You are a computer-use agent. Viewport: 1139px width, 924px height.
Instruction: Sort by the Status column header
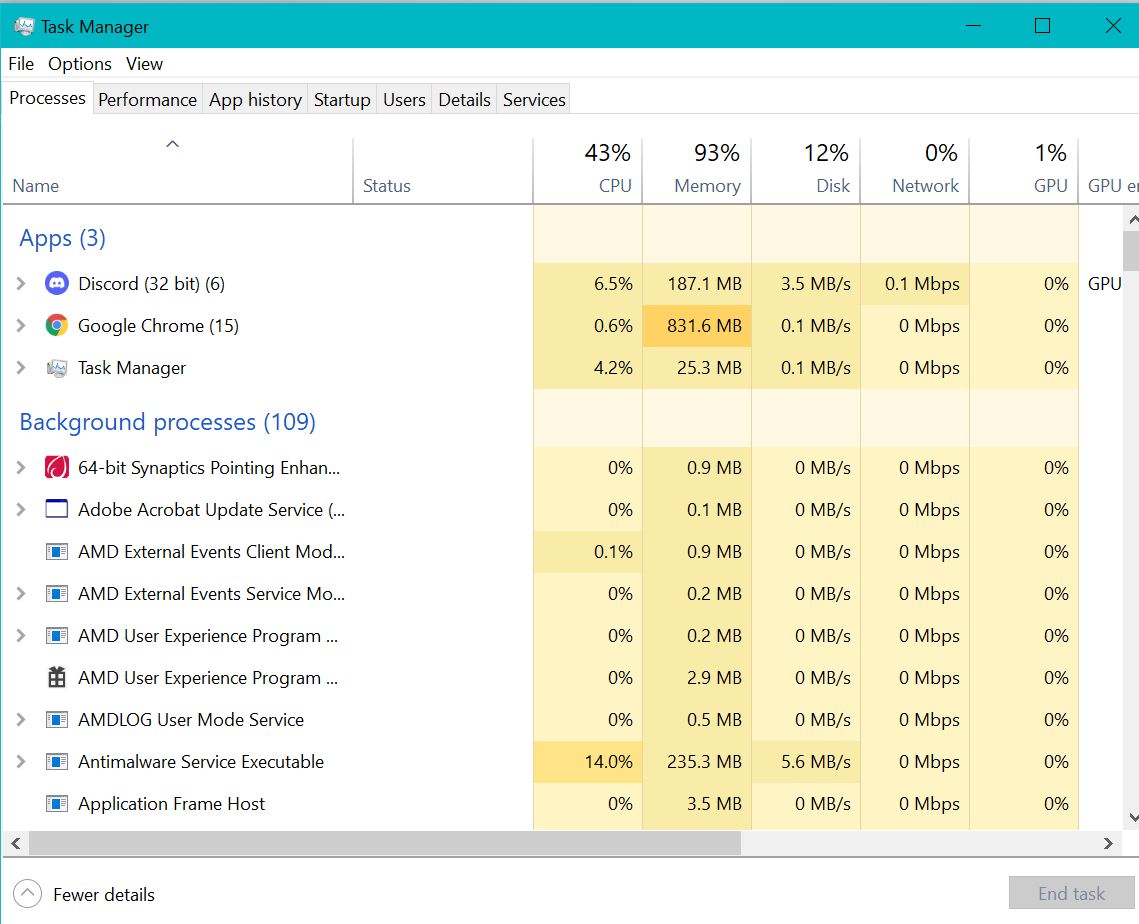point(442,171)
